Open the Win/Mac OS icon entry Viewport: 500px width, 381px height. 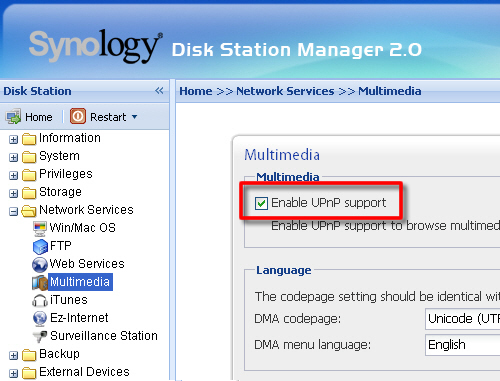coord(40,228)
